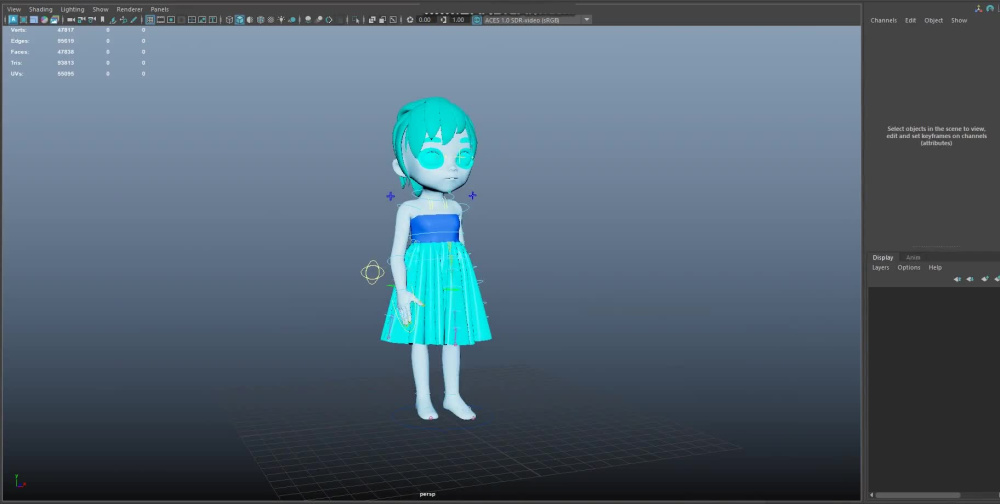
Task: Click the Motion Blur icon
Action: coord(319,20)
